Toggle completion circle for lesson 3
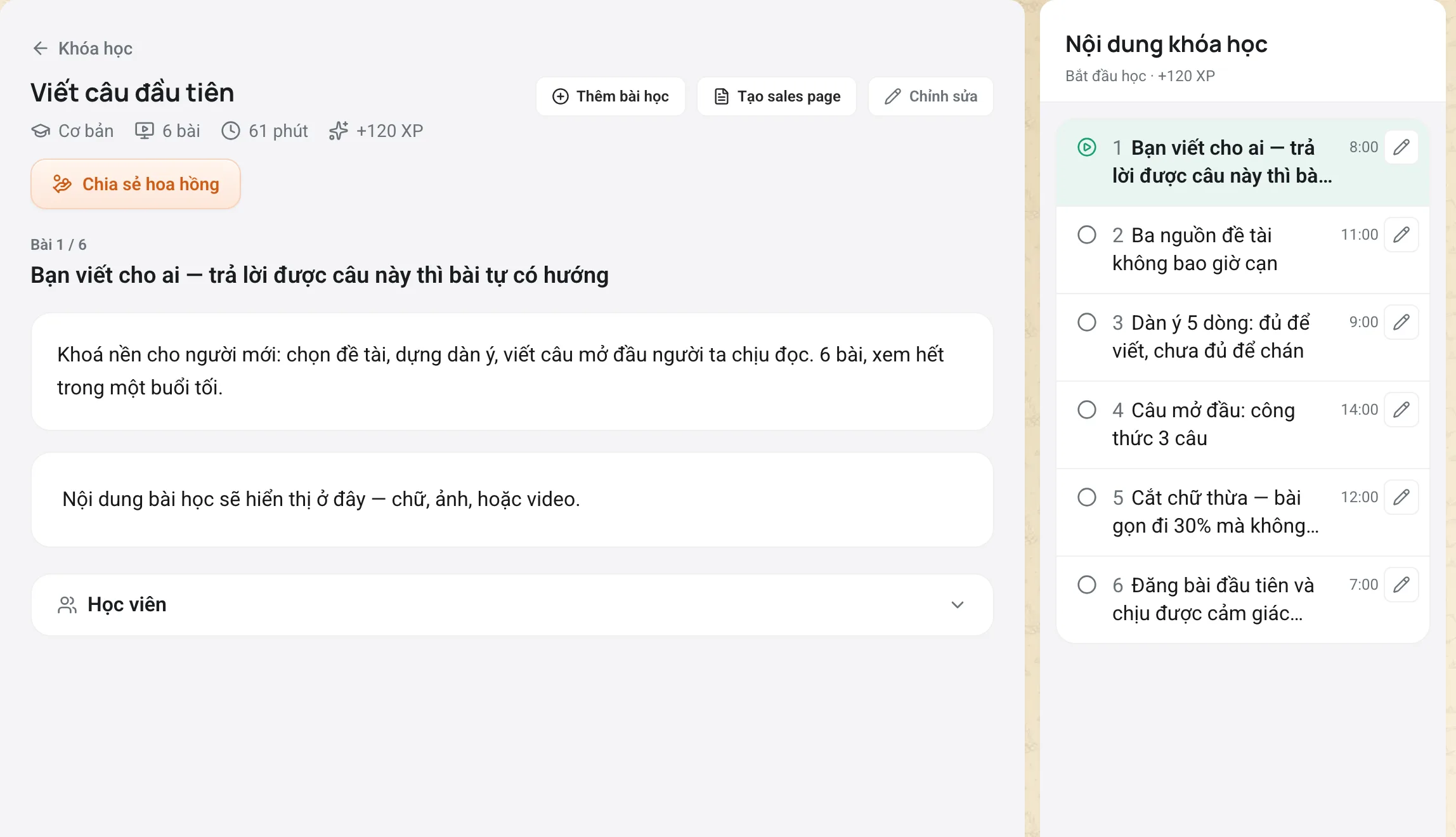This screenshot has width=1456, height=837. click(x=1087, y=322)
